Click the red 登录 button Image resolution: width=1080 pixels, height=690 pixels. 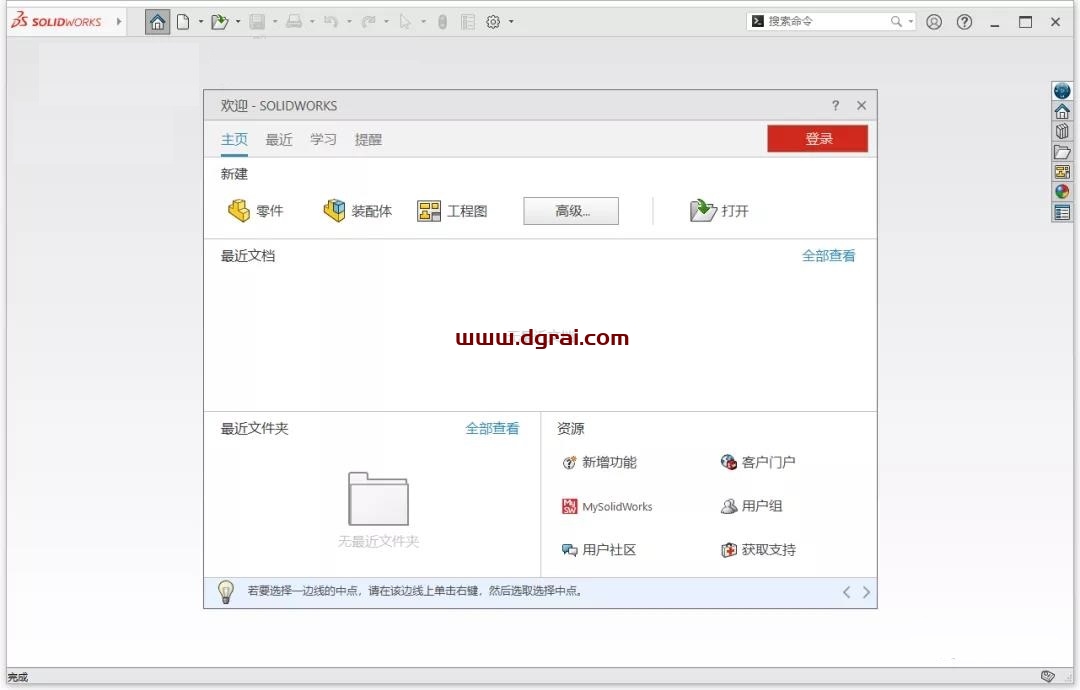[x=818, y=138]
